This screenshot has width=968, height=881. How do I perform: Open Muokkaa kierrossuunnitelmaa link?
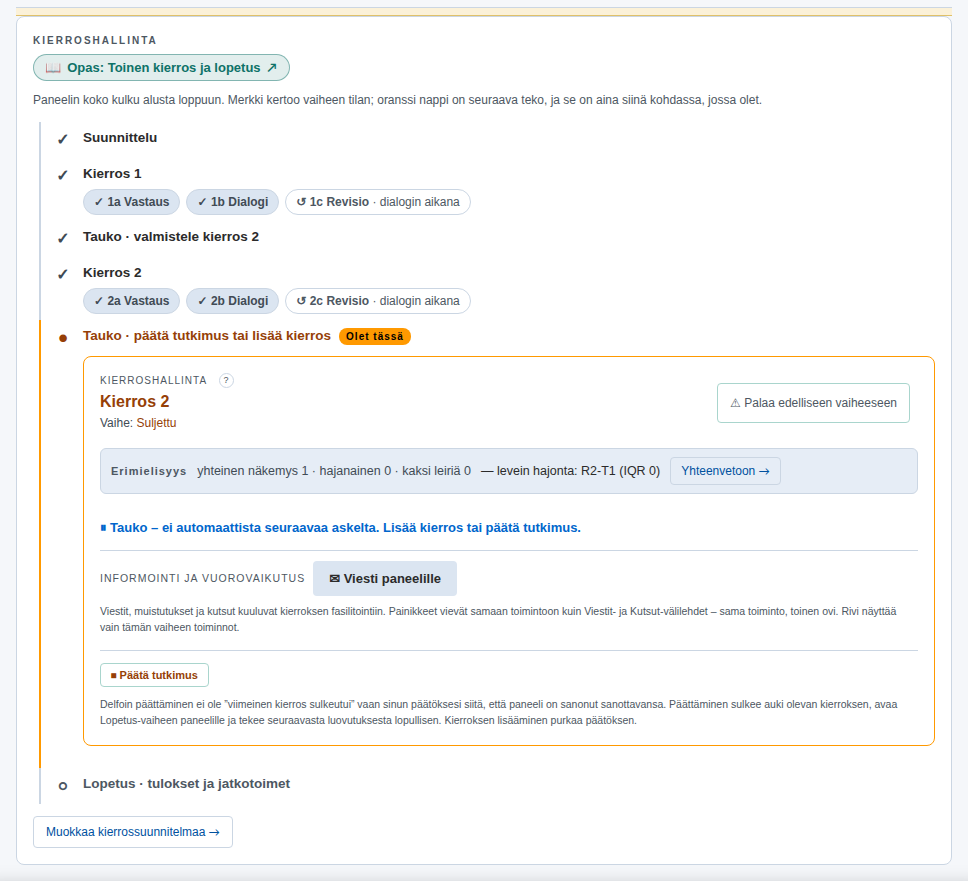133,832
